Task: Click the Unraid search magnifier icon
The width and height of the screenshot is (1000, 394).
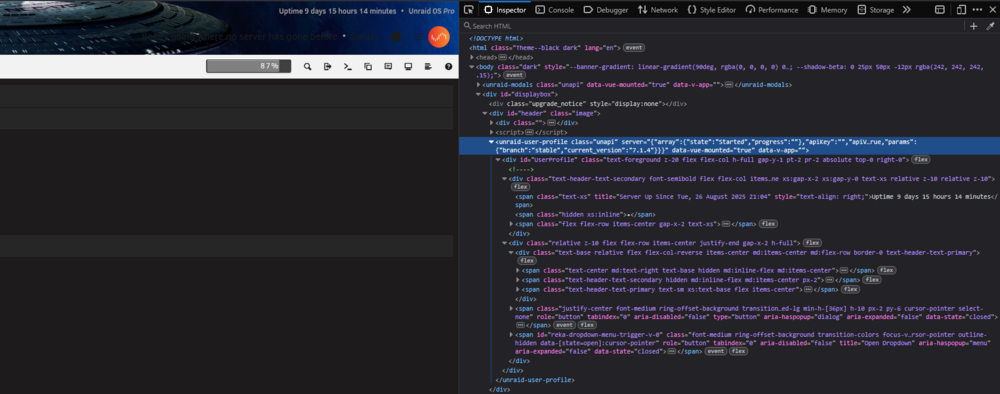Action: pyautogui.click(x=307, y=66)
